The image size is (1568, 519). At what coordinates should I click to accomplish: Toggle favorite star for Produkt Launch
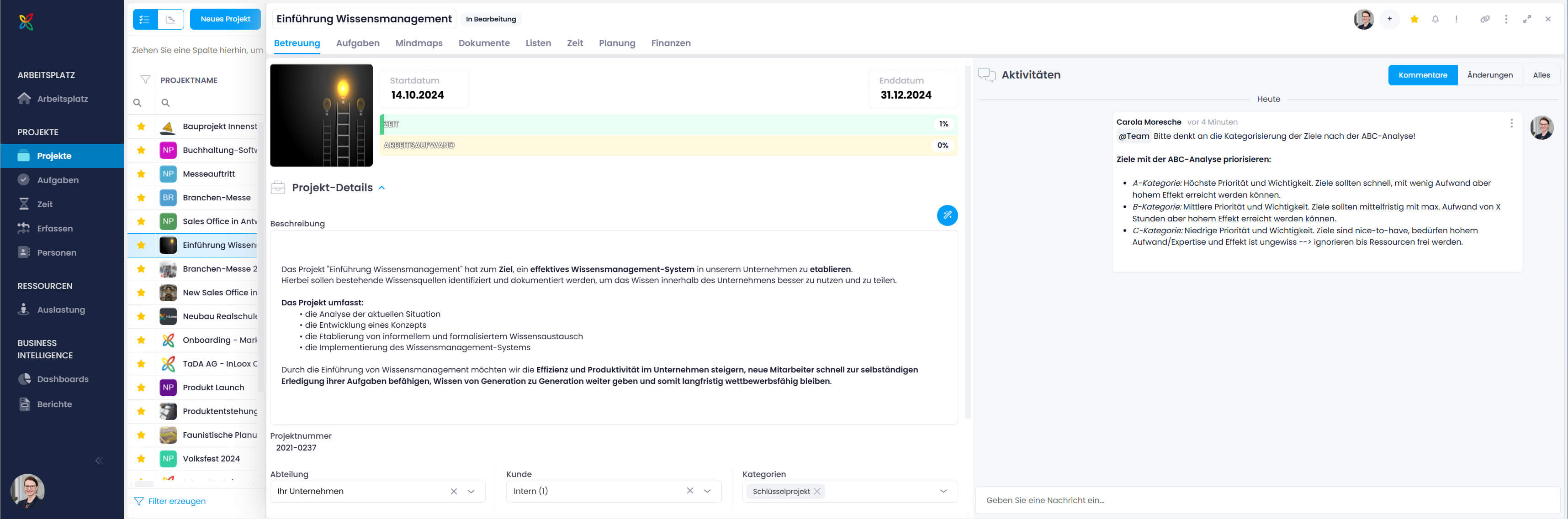(x=141, y=388)
